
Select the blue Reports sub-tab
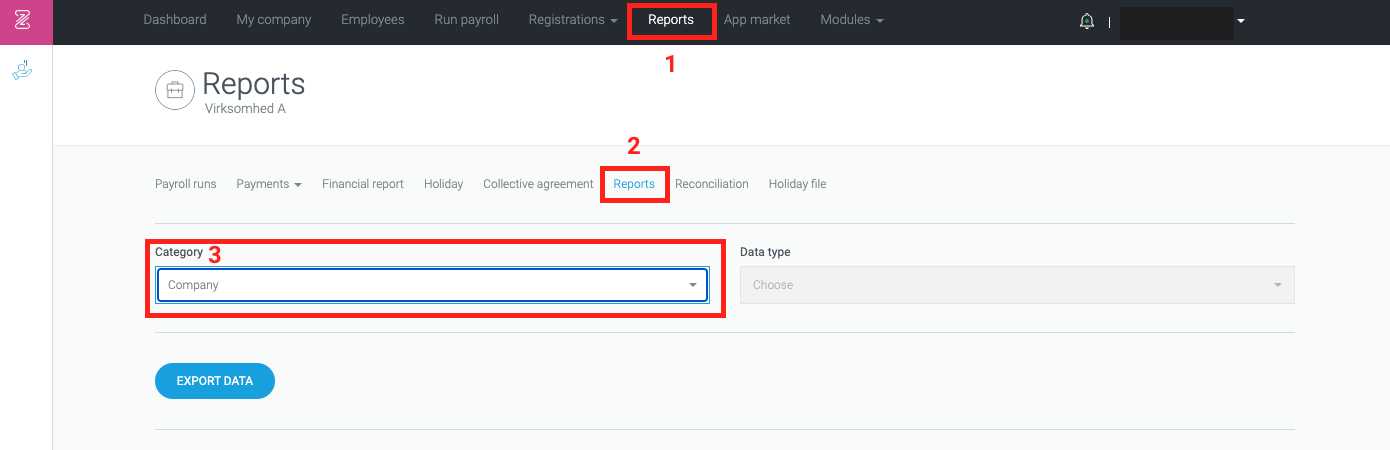(634, 184)
